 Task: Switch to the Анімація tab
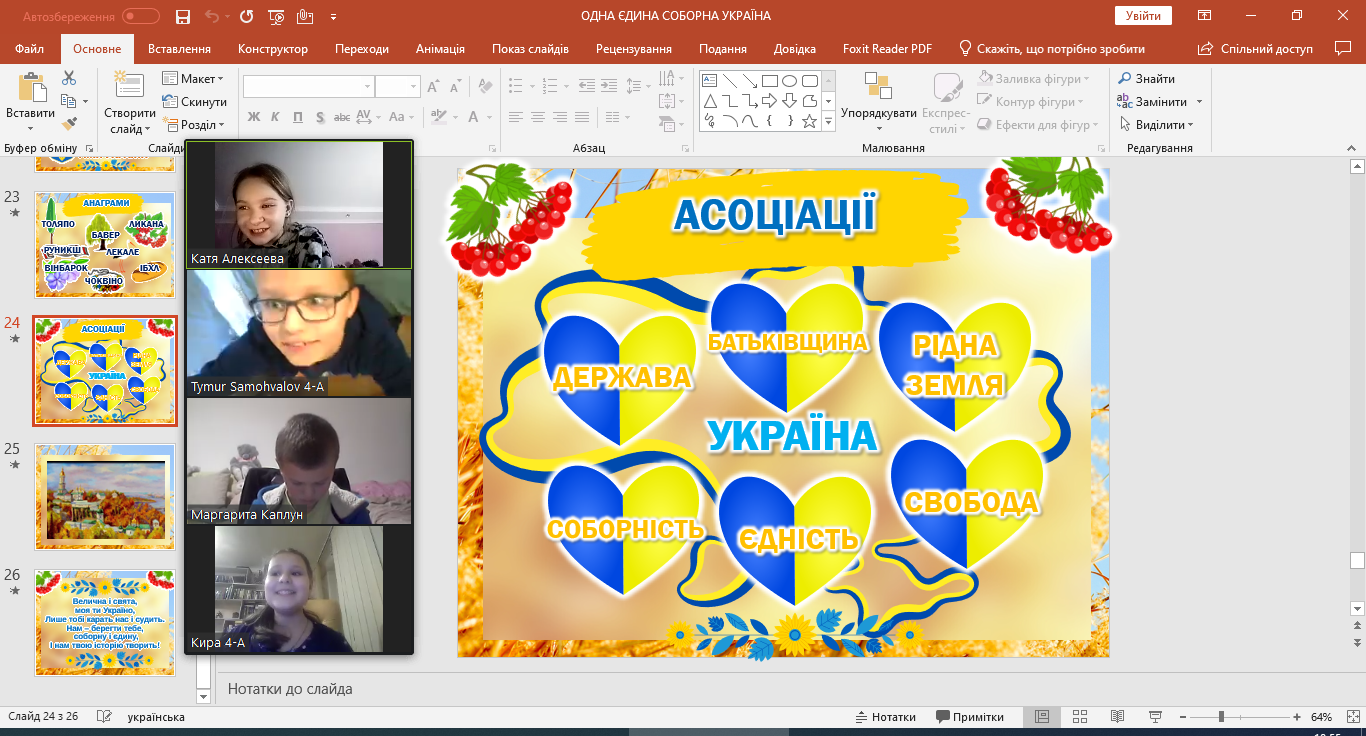(x=440, y=49)
